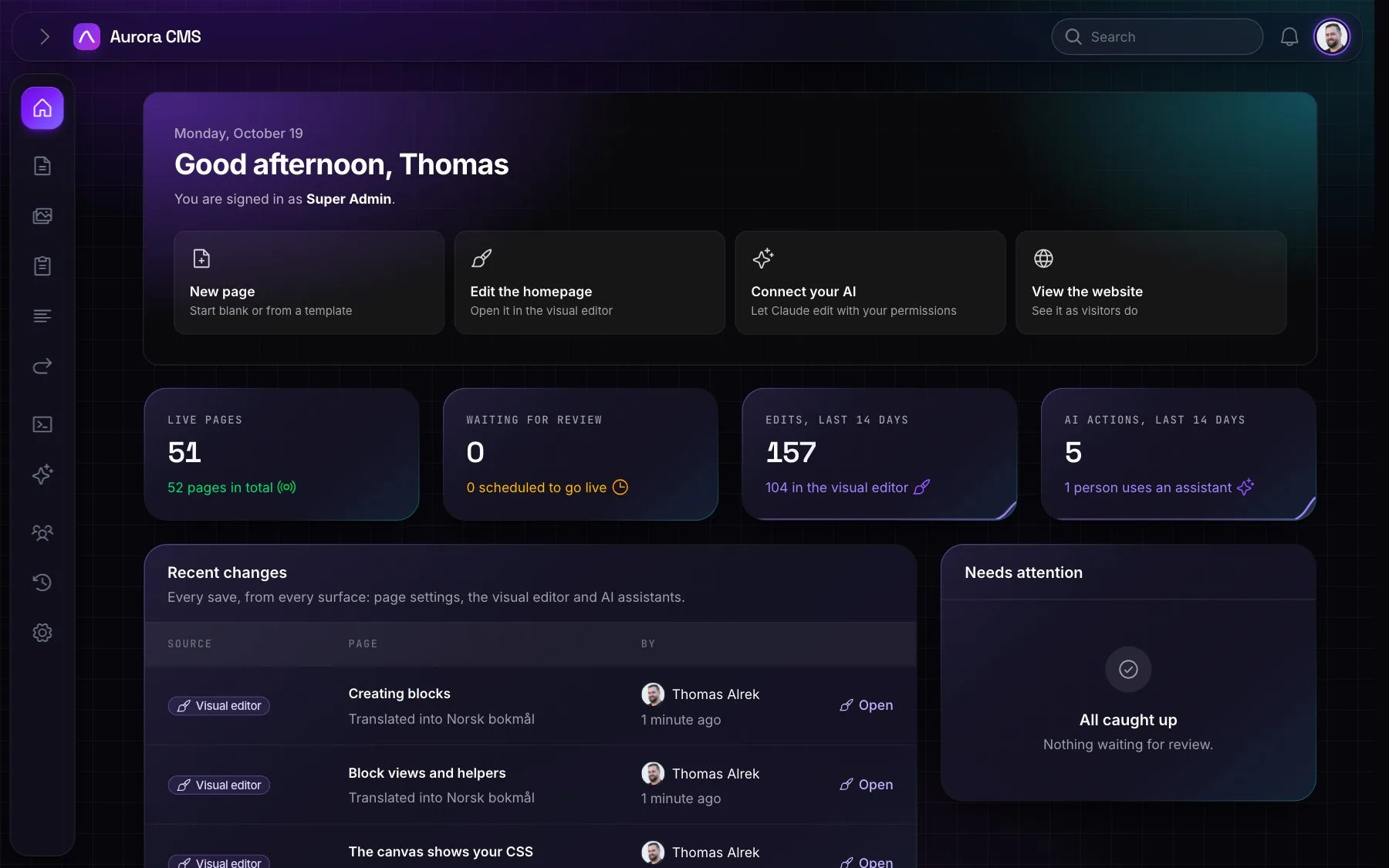
Task: Open the media images icon in sidebar
Action: pyautogui.click(x=42, y=216)
